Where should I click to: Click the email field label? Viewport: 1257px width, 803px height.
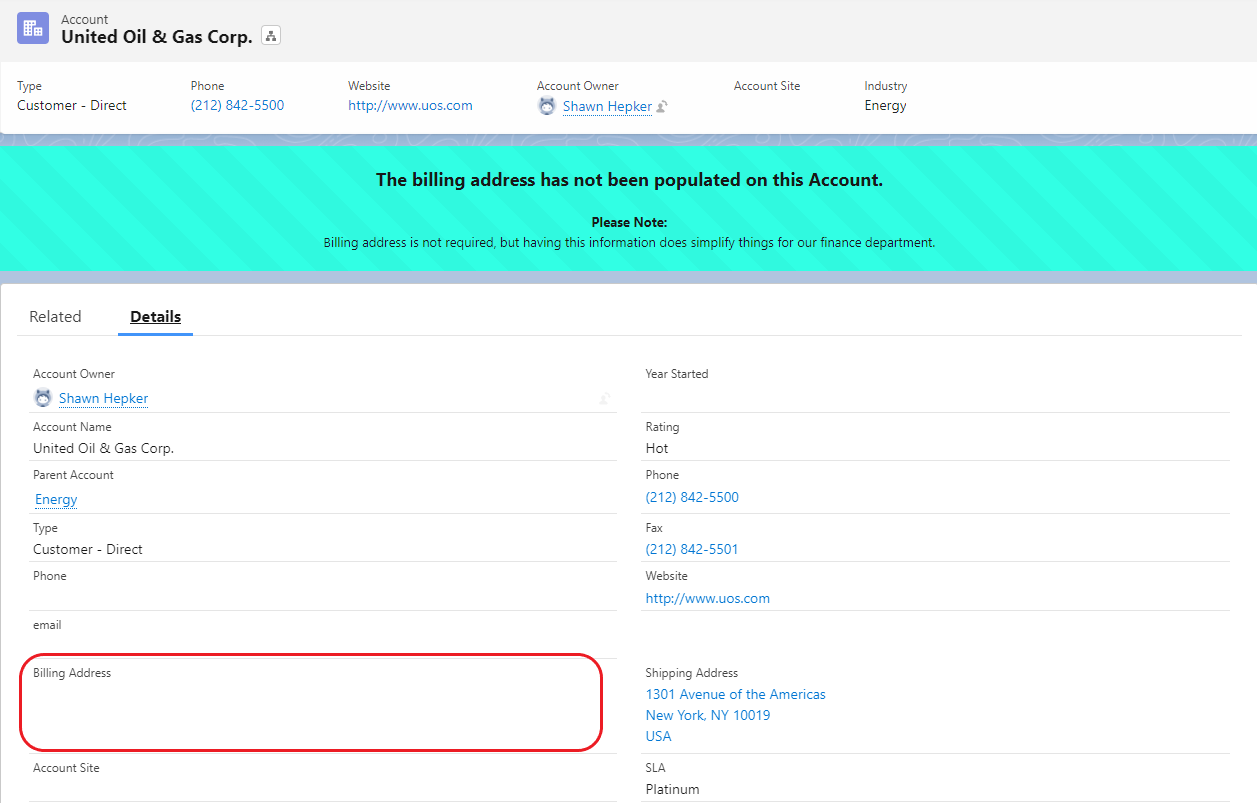pos(47,625)
